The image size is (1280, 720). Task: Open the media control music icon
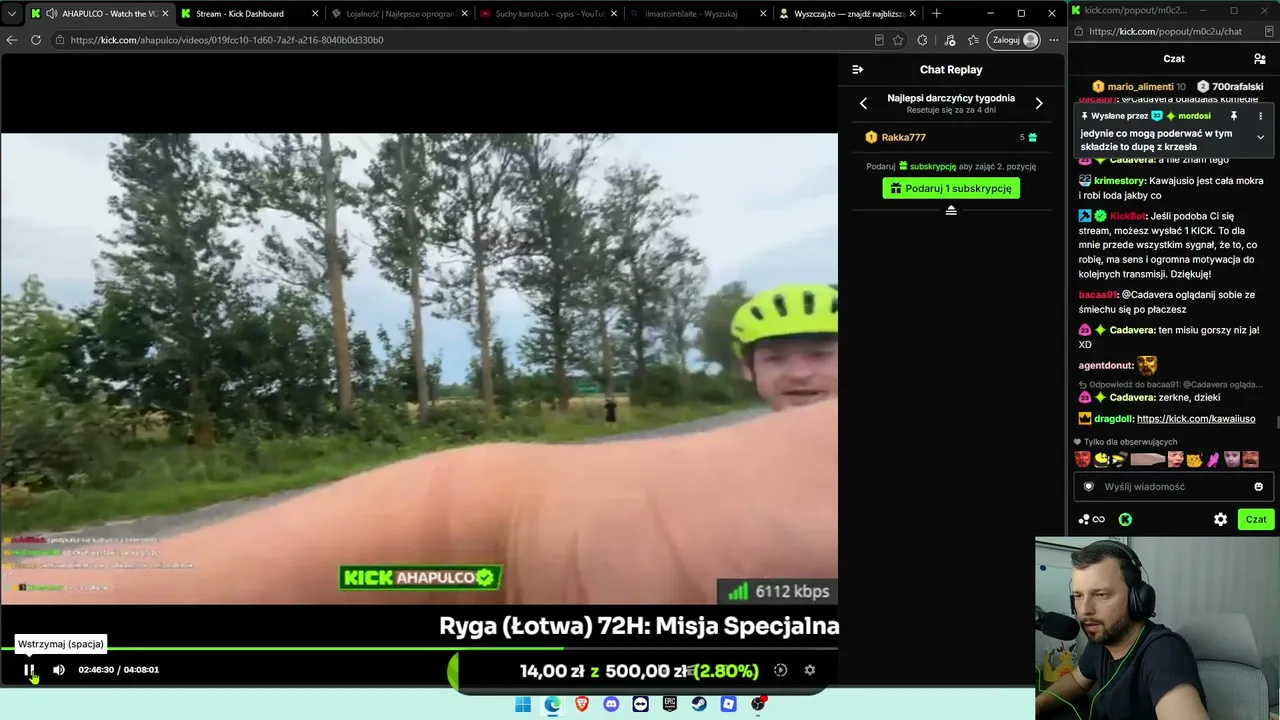949,40
